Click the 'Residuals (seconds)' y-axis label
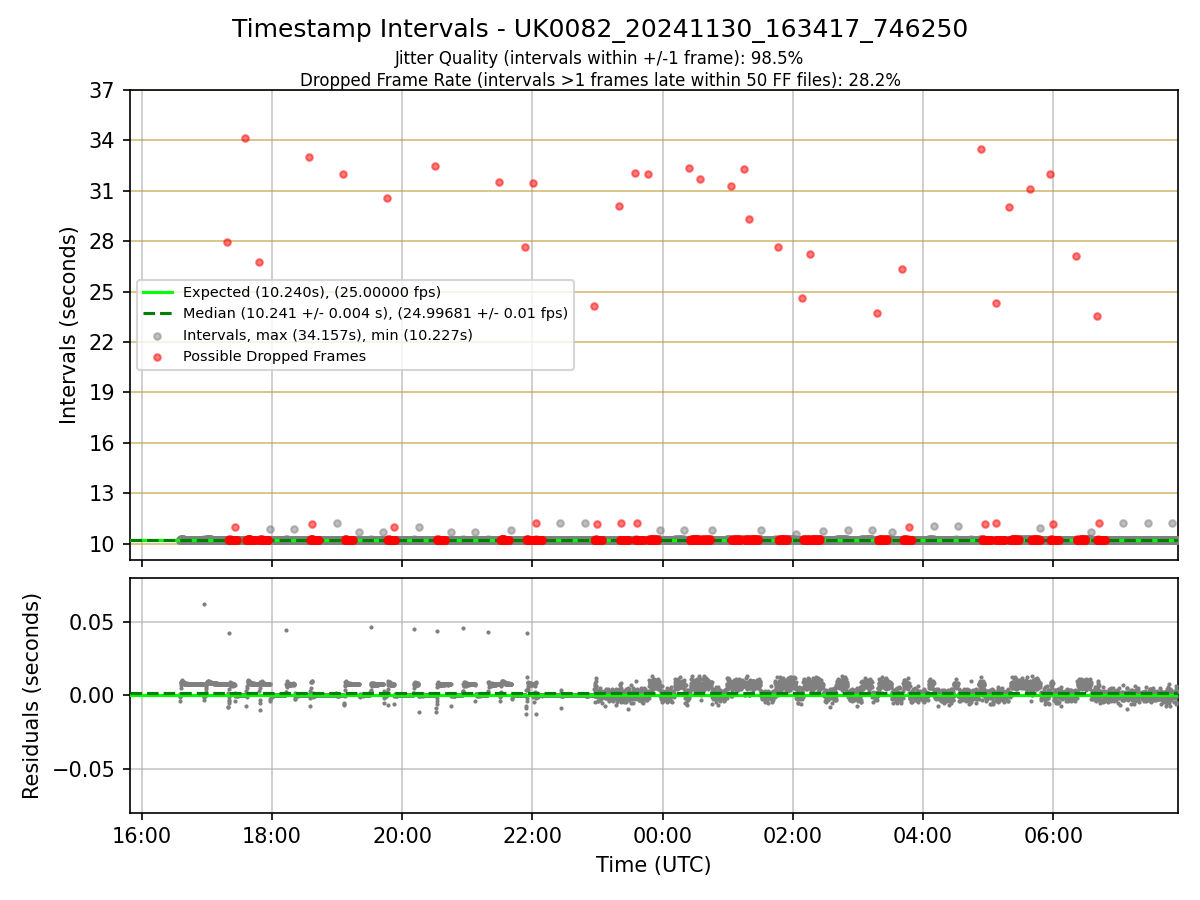 click(32, 696)
